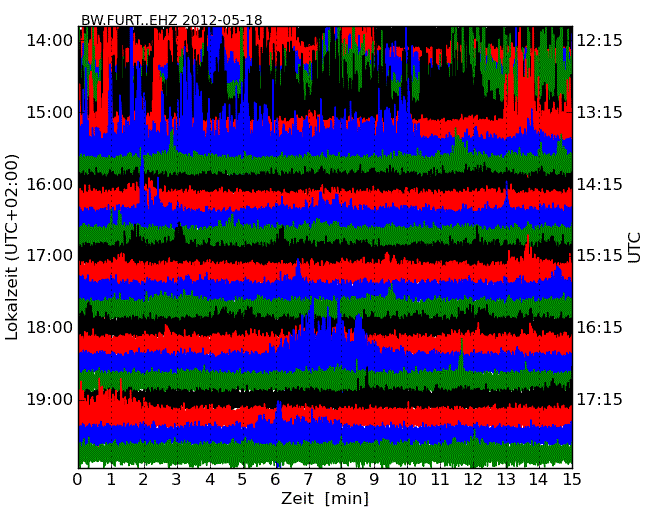This screenshot has width=650, height=520.
Task: Click the 16:15 UTC tick label
Action: point(600,328)
